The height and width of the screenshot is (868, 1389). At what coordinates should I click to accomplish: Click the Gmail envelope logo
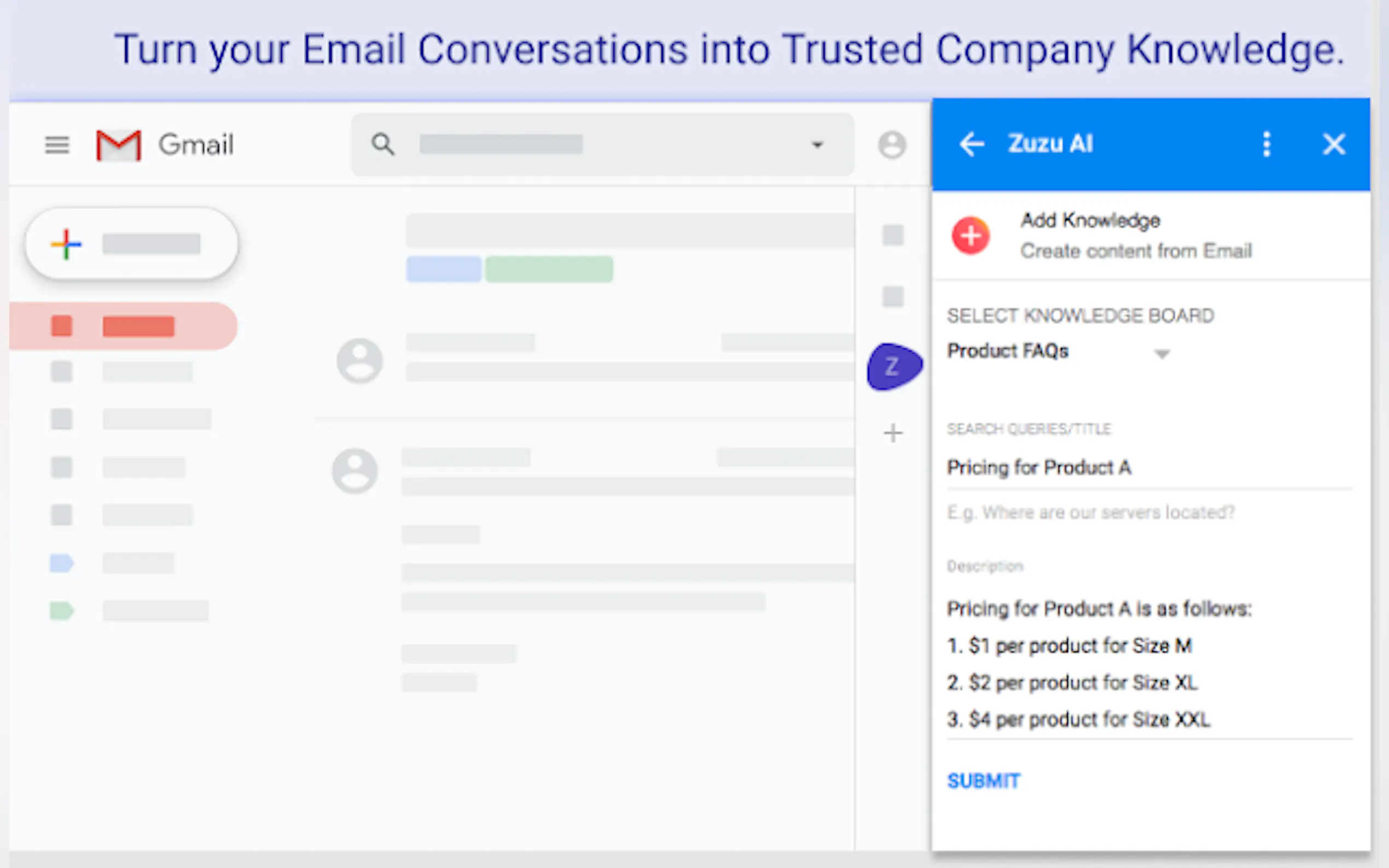tap(118, 145)
